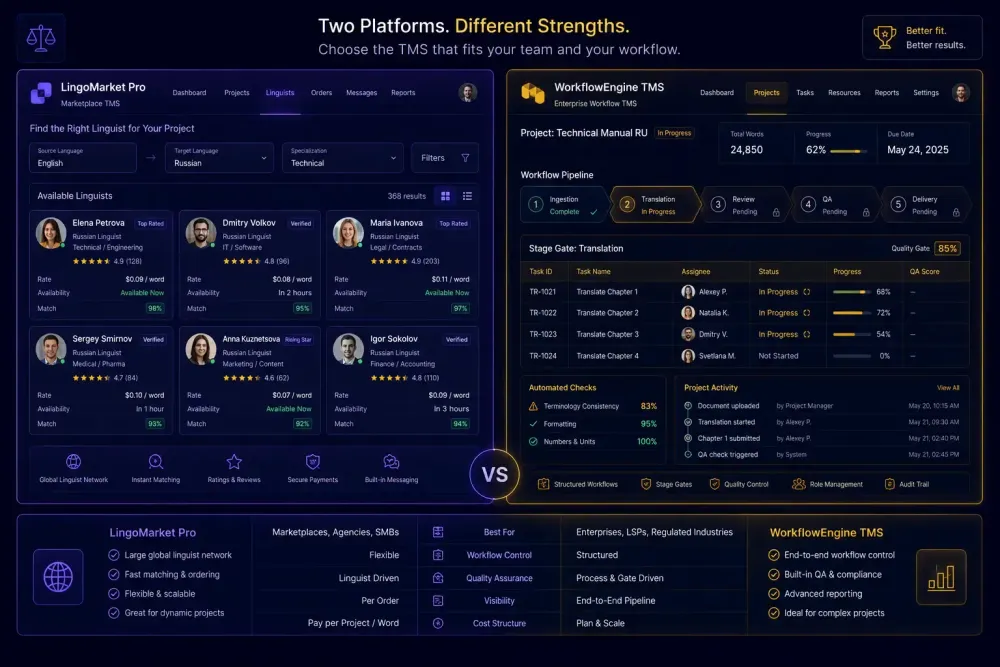Click the Numbers & Units check mark
The width and height of the screenshot is (1000, 667).
533,441
